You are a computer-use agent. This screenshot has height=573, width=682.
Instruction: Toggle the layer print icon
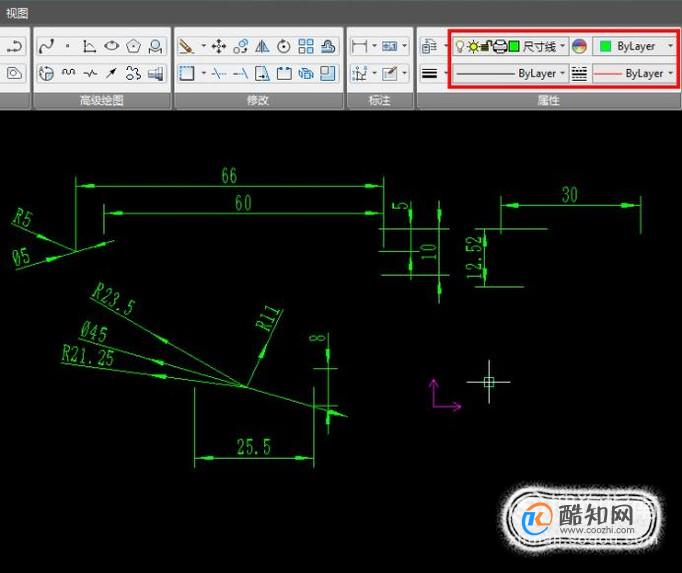(x=500, y=46)
